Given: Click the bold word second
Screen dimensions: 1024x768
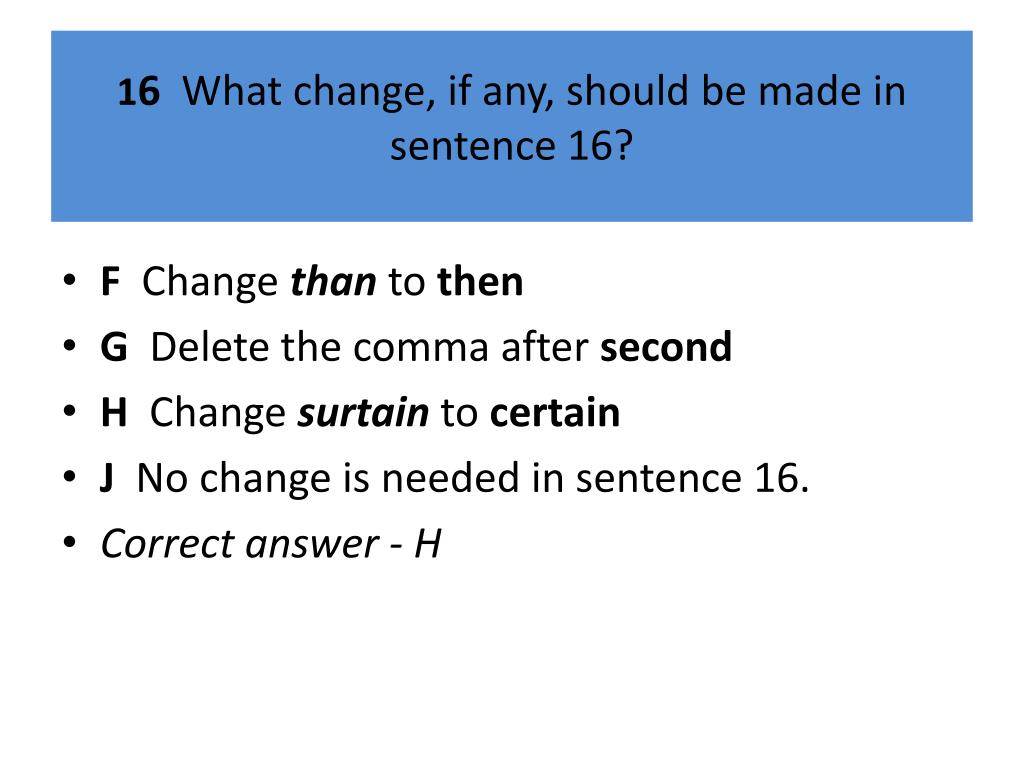Looking at the screenshot, I should click(x=666, y=347).
